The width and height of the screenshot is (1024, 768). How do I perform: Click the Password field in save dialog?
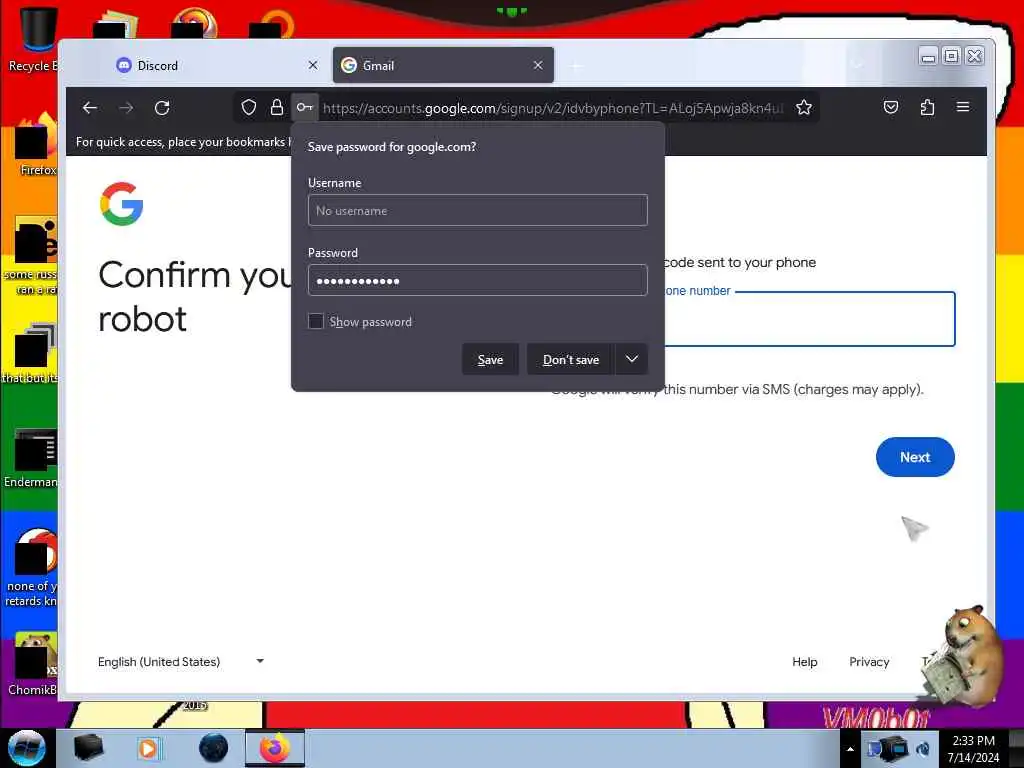pyautogui.click(x=478, y=280)
